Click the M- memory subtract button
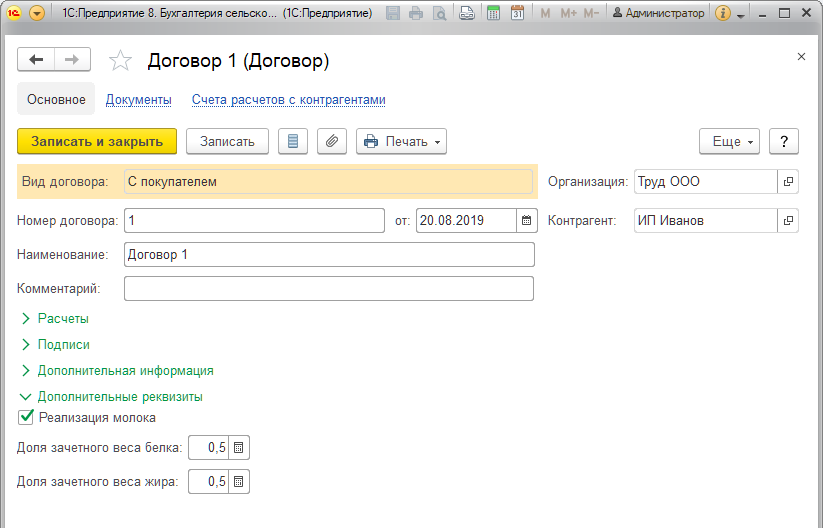The width and height of the screenshot is (823, 528). click(591, 13)
